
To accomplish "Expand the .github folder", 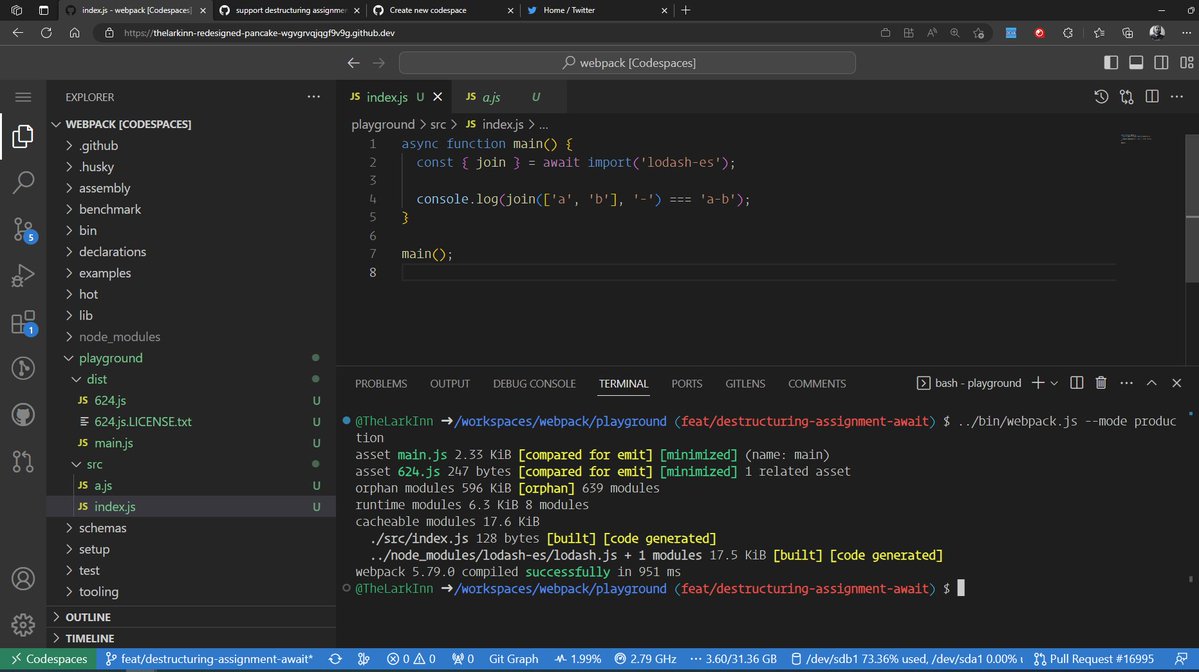I will pyautogui.click(x=191, y=145).
